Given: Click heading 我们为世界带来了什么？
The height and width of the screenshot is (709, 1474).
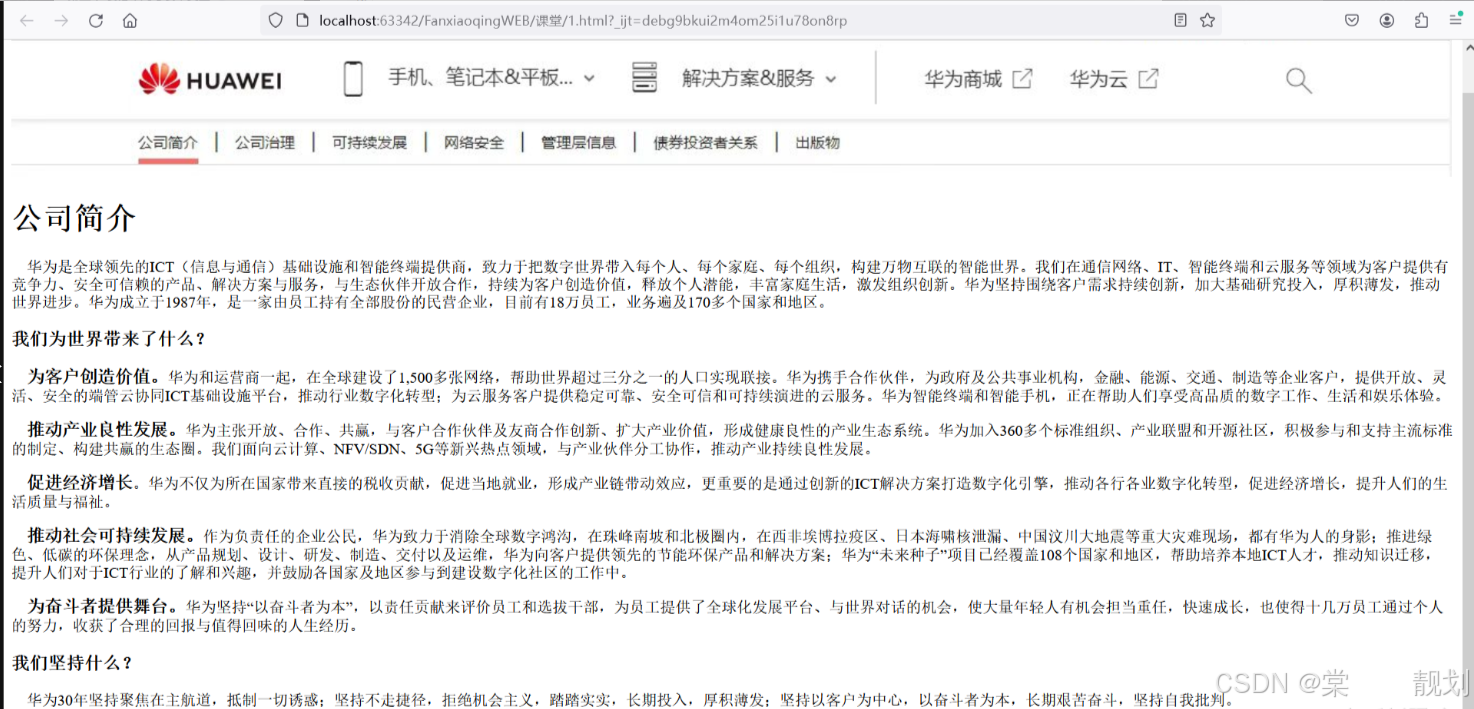Looking at the screenshot, I should (109, 339).
